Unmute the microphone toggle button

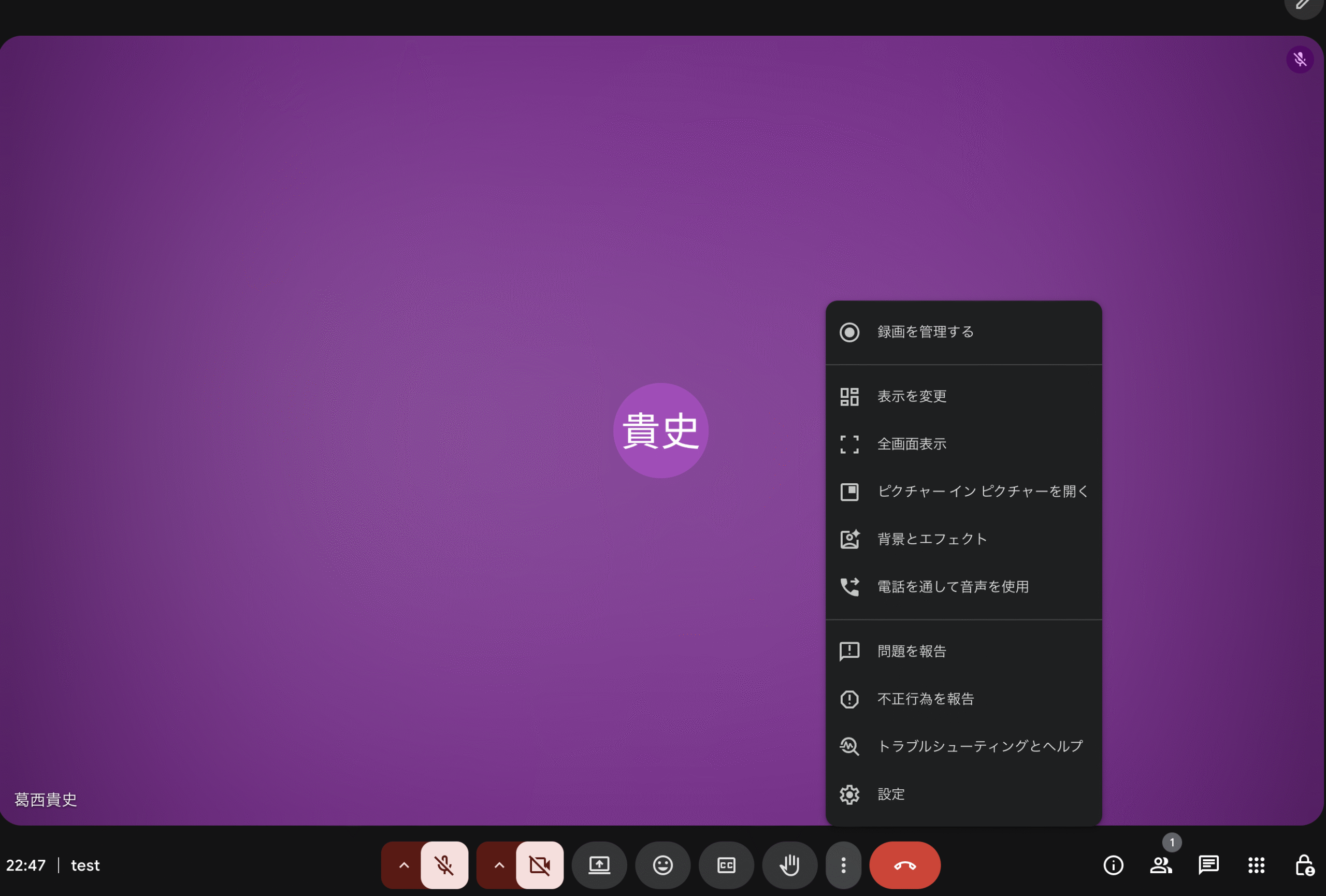point(444,865)
